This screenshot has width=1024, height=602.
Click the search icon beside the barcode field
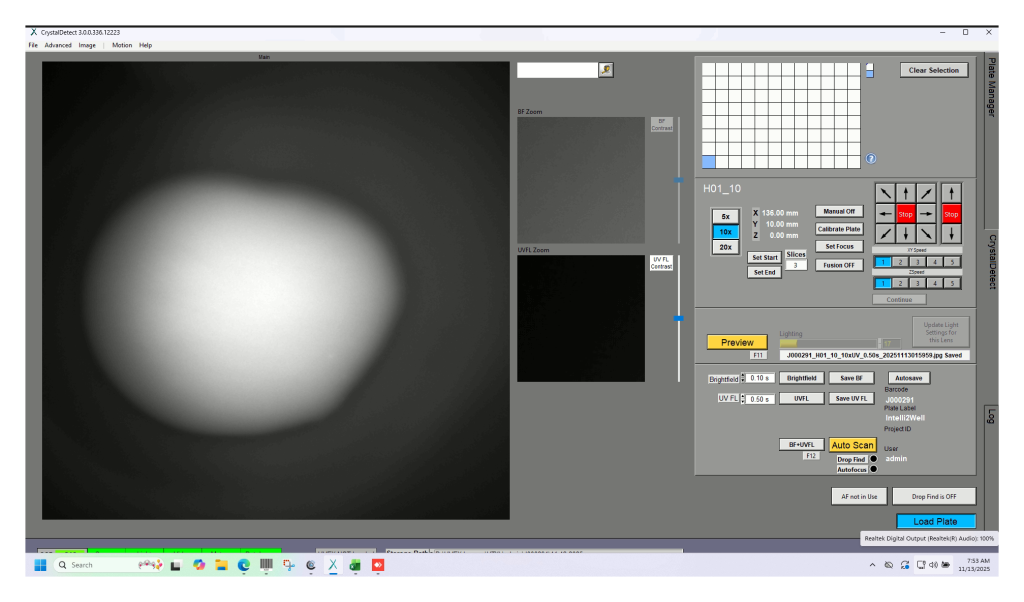click(605, 70)
